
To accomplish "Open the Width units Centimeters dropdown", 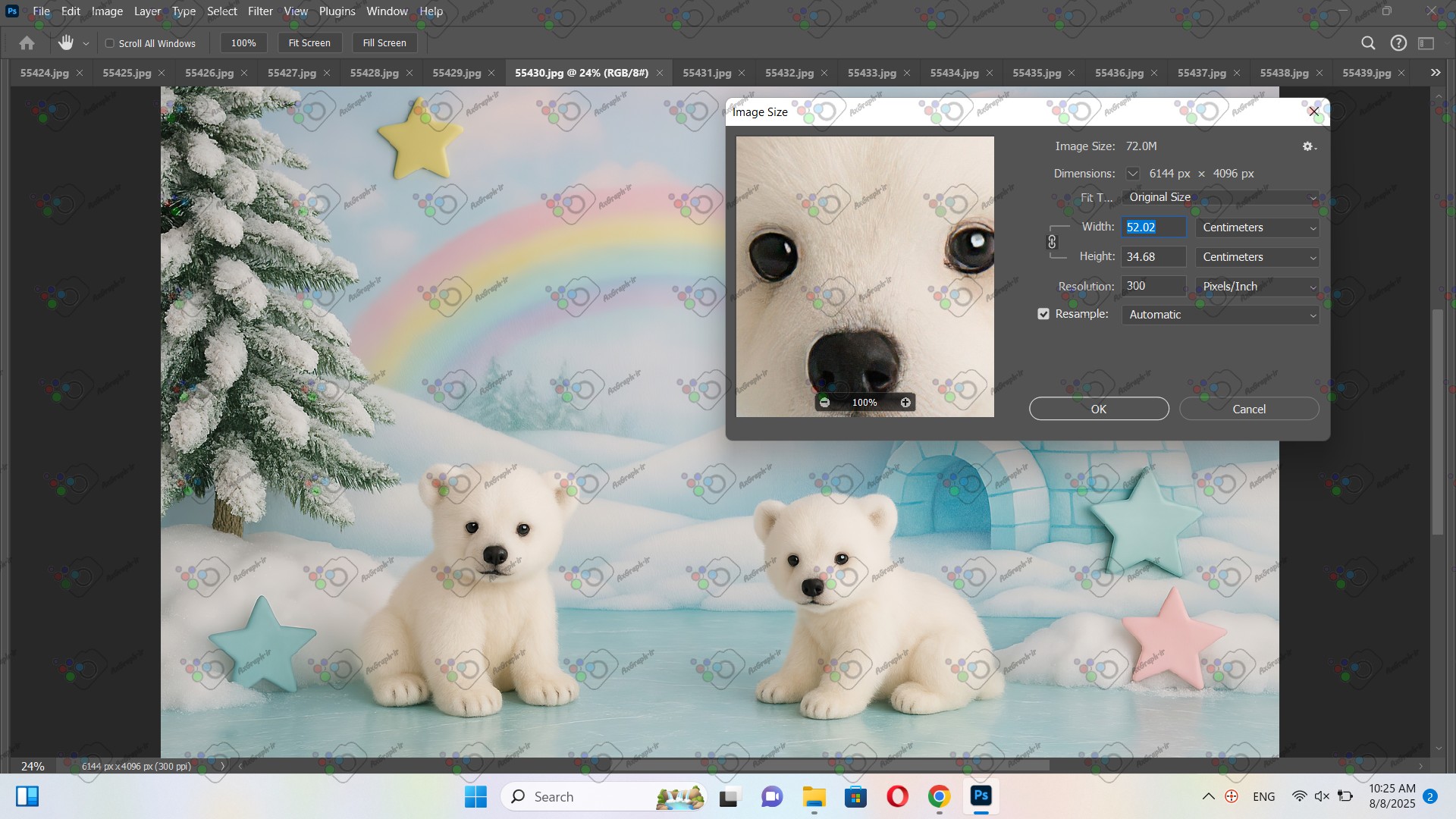I will tap(1257, 227).
